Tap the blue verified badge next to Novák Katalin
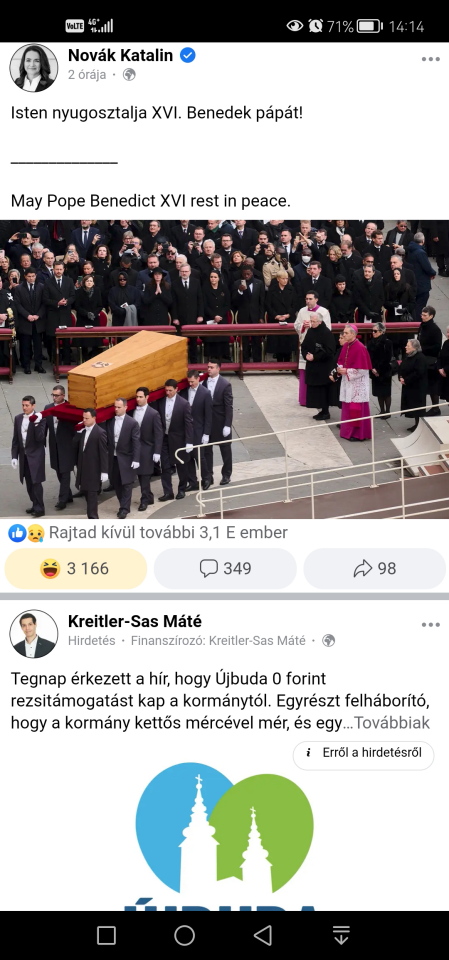Screen dimensions: 449x960 coord(187,56)
